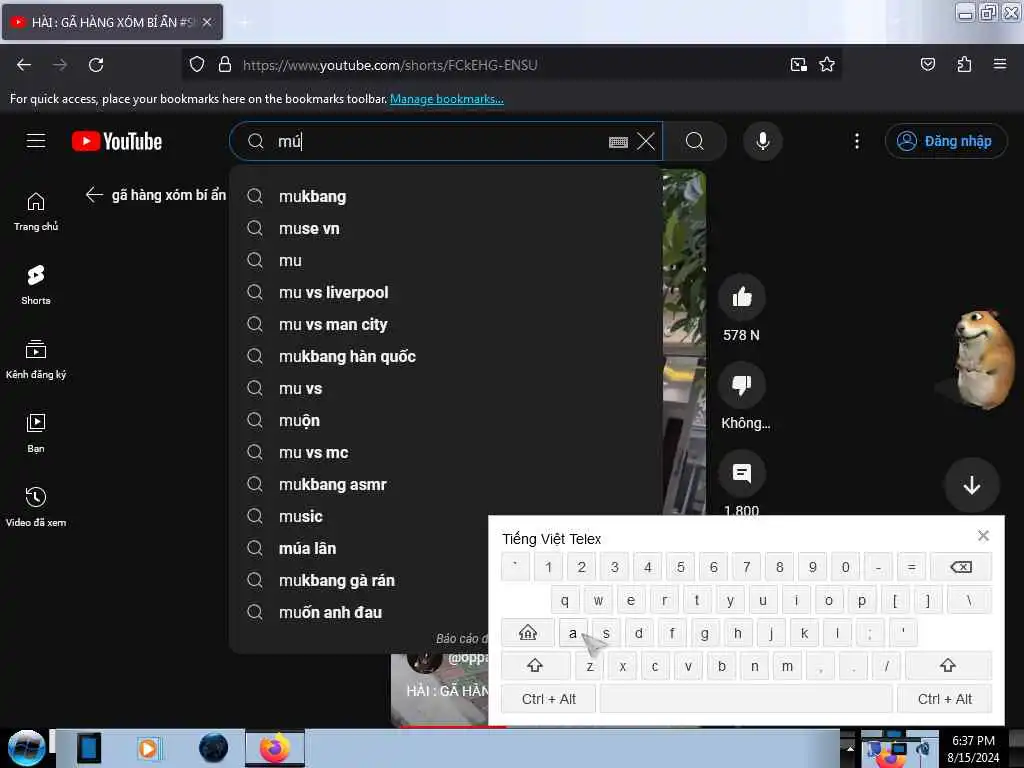
Task: Toggle the left Shift key on virtual keyboard
Action: click(x=535, y=665)
